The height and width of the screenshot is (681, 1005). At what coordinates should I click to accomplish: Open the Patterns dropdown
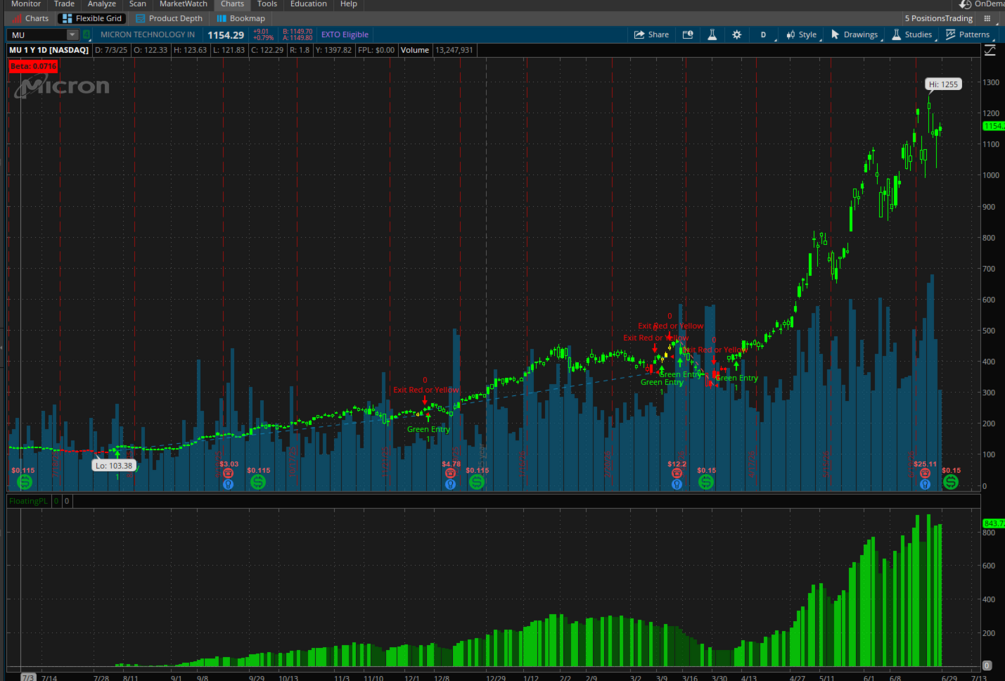968,35
